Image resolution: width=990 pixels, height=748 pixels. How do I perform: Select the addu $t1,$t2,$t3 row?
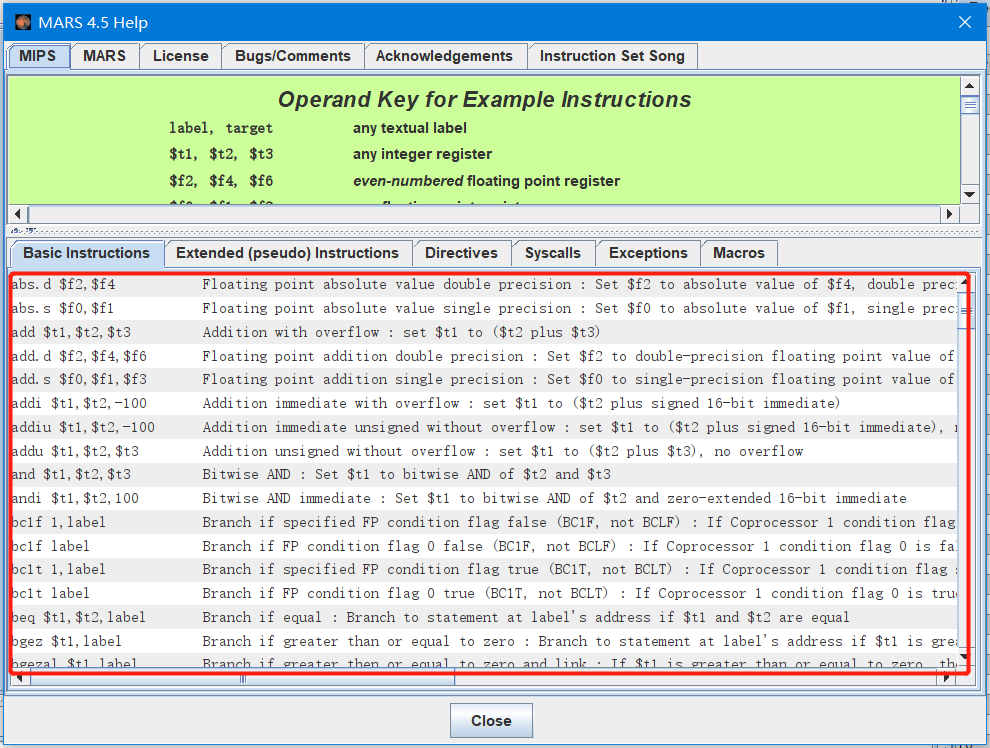[x=484, y=451]
